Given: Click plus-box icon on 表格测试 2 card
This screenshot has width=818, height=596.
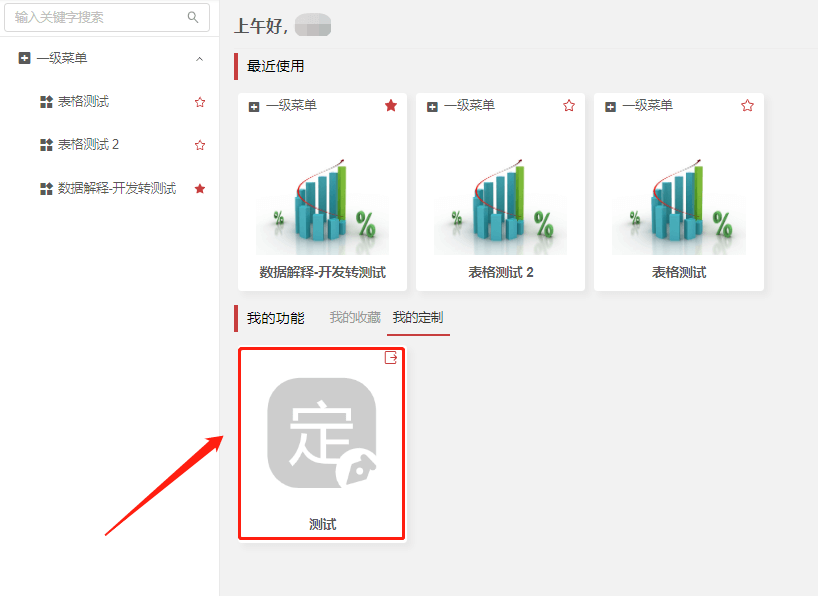Looking at the screenshot, I should (432, 106).
